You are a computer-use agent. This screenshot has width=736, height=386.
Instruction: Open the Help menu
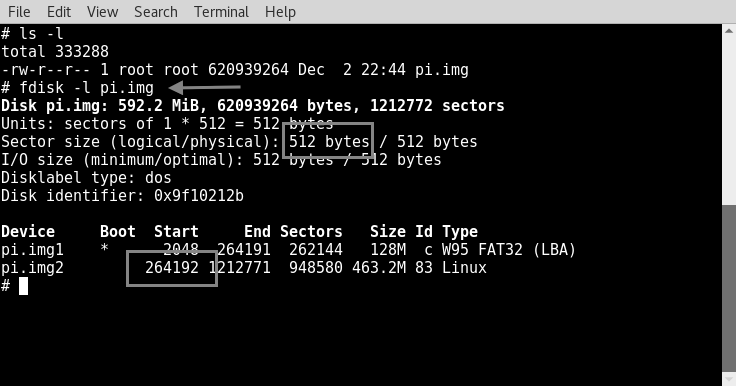pos(280,12)
